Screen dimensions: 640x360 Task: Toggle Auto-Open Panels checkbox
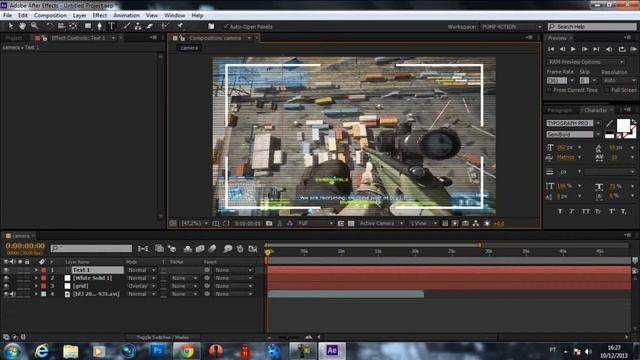pos(226,27)
